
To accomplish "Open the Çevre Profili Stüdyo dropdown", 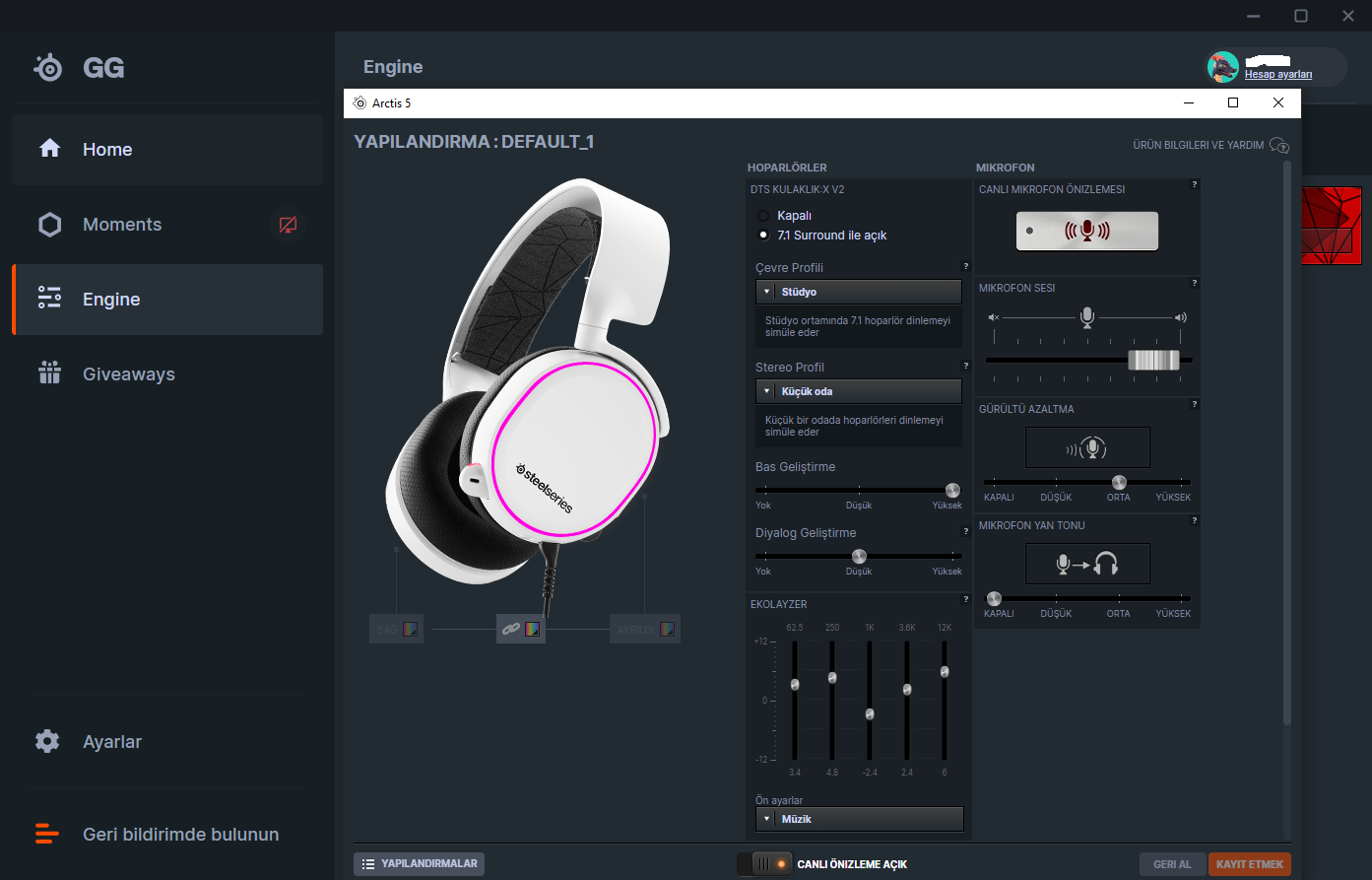I will point(859,292).
